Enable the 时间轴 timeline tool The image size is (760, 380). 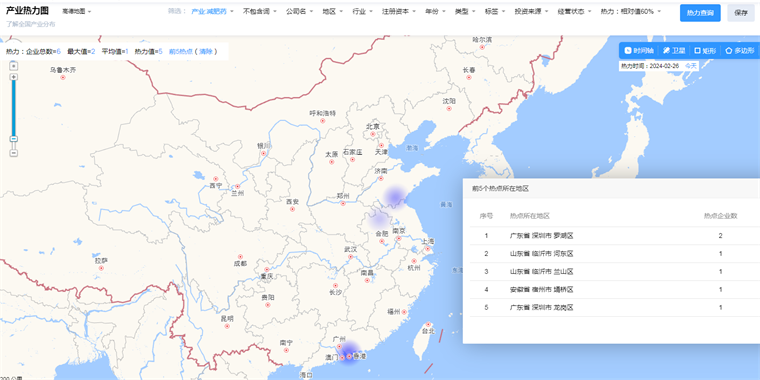pos(639,50)
